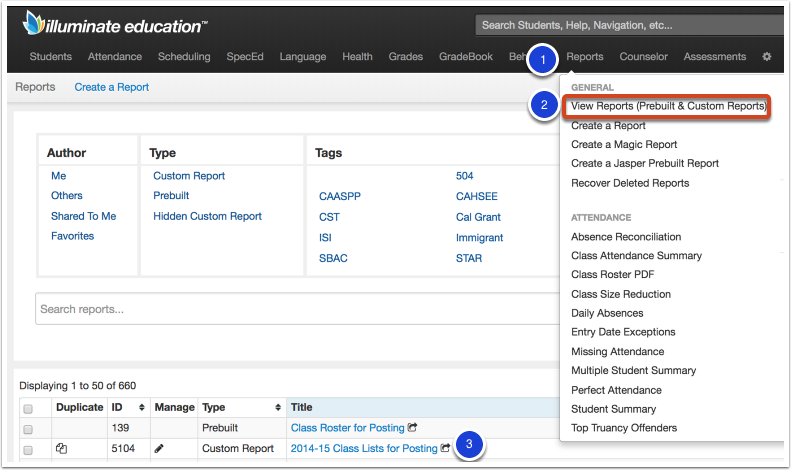Select Recover Deleted Reports
This screenshot has width=791, height=470.
[x=630, y=183]
